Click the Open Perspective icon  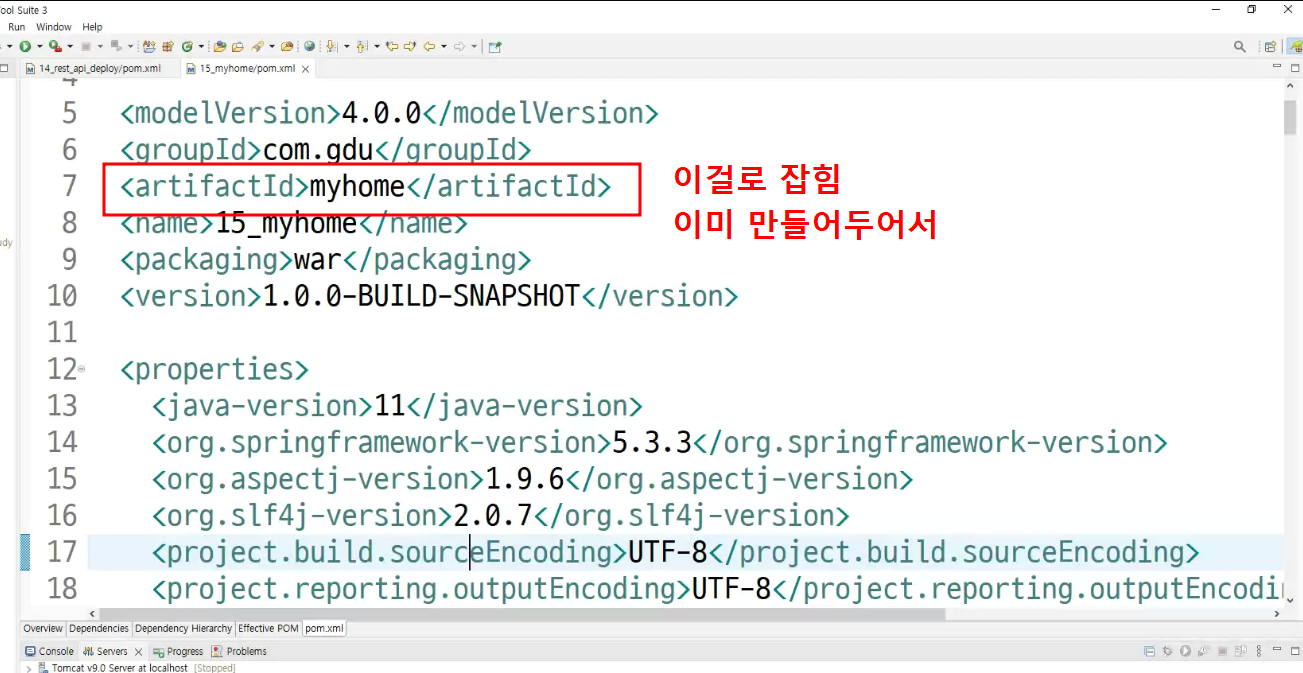(x=1270, y=47)
